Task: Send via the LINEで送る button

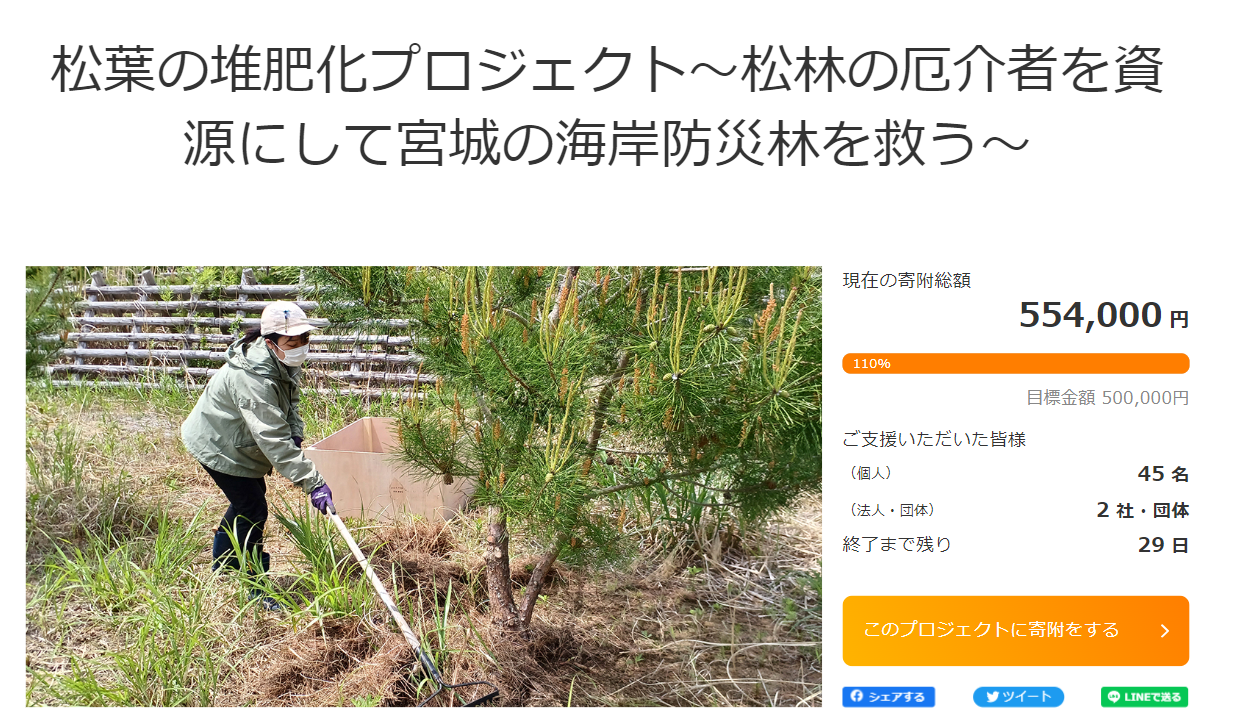Action: tap(1145, 697)
